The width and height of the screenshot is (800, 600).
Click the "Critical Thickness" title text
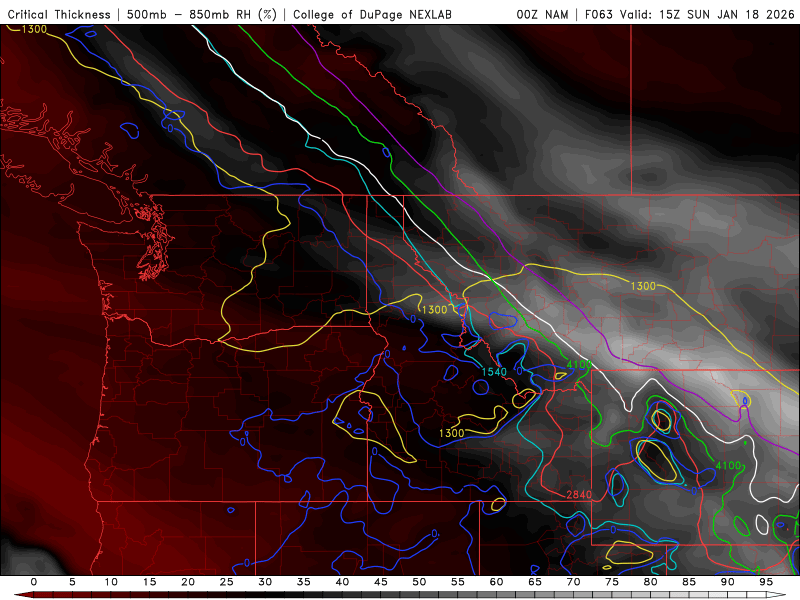[x=59, y=15]
